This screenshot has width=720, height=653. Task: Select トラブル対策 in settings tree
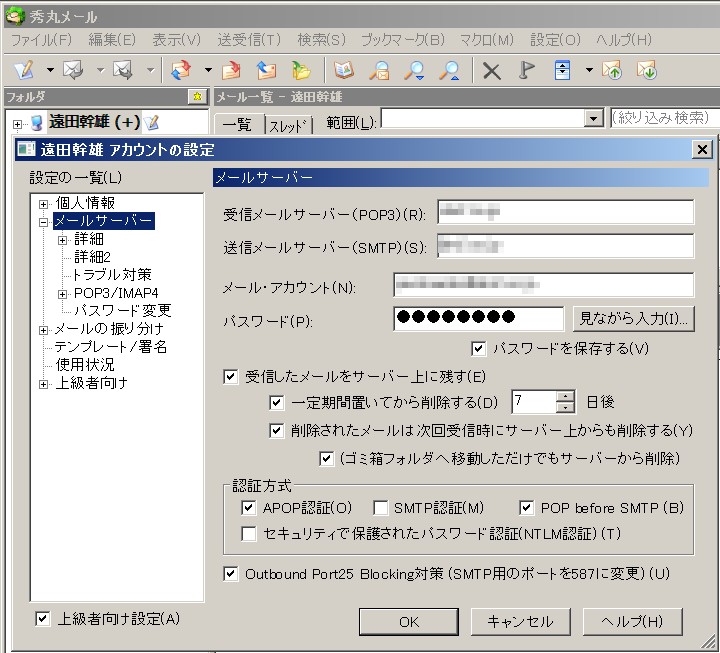click(112, 275)
